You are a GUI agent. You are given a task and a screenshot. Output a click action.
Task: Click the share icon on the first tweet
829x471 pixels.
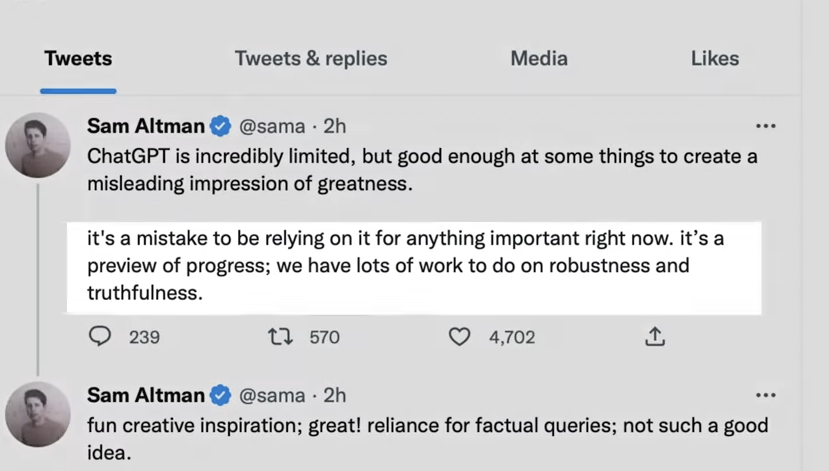click(655, 337)
